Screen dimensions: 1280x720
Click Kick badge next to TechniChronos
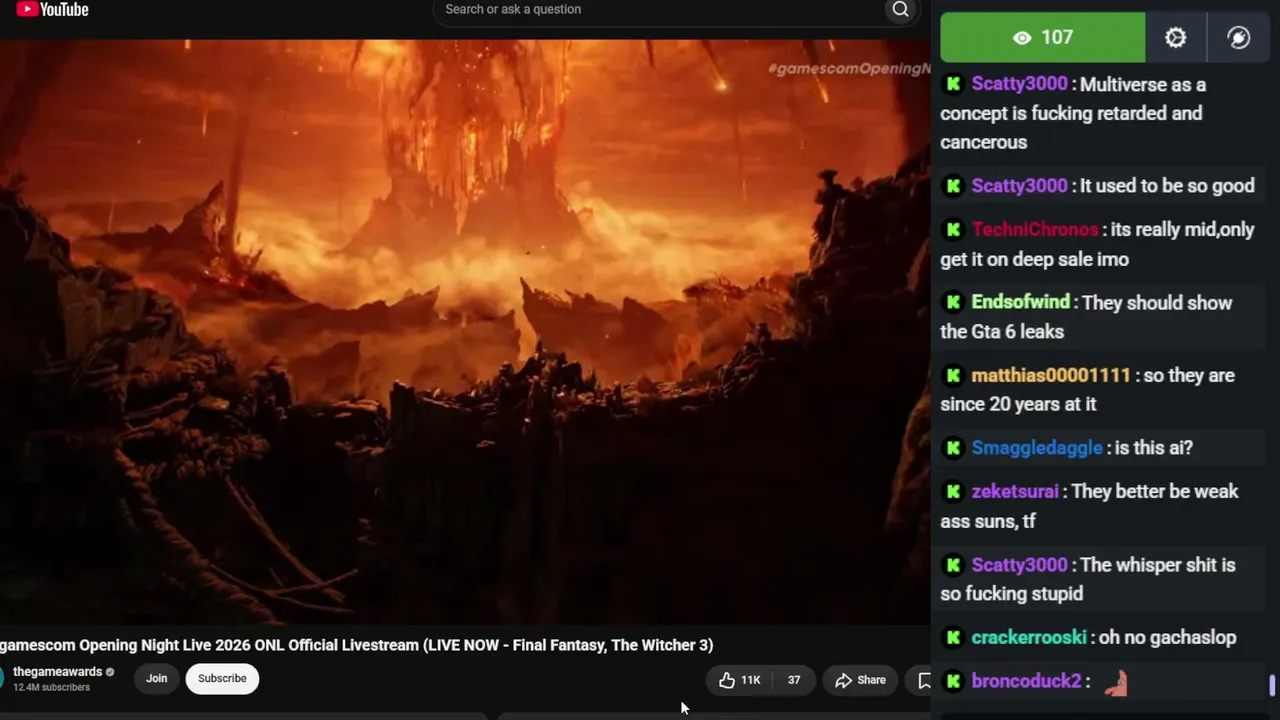[x=953, y=229]
